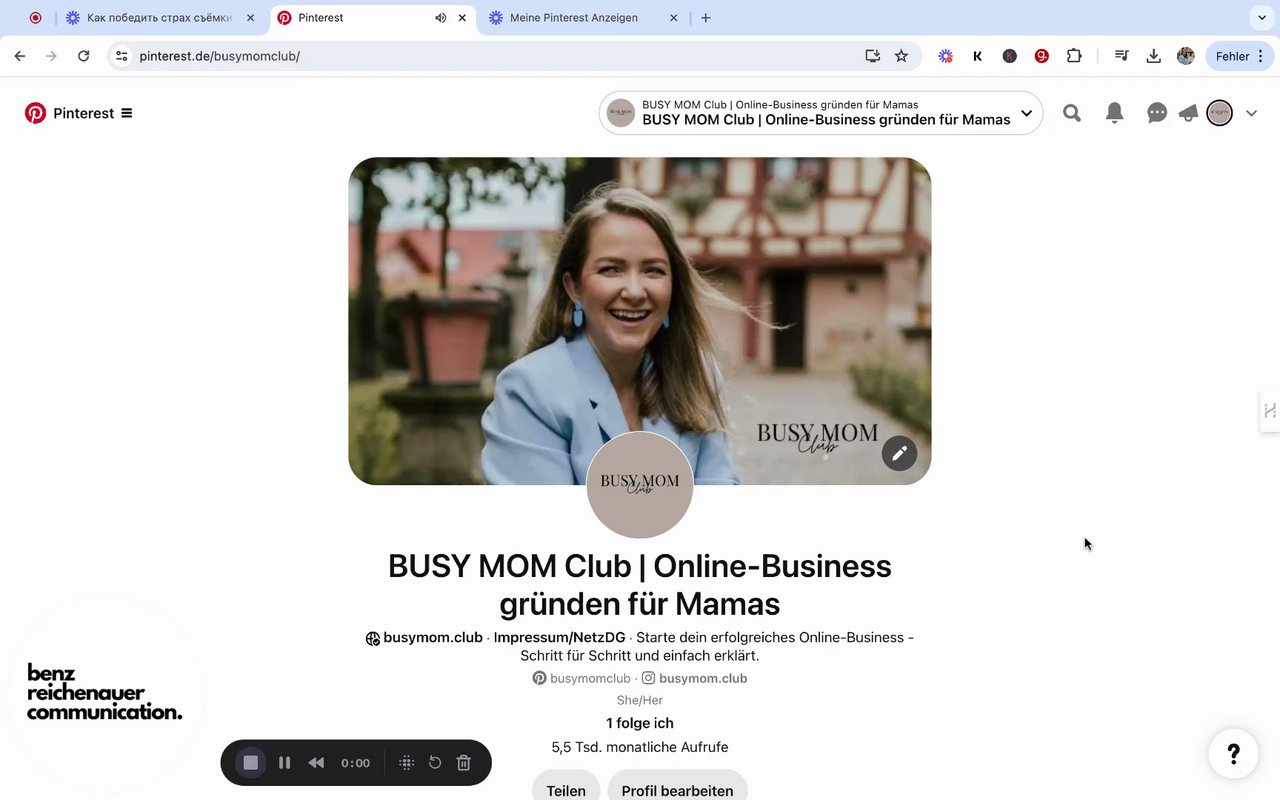Click the install app icon in address bar
Image resolution: width=1280 pixels, height=800 pixels.
[x=873, y=56]
